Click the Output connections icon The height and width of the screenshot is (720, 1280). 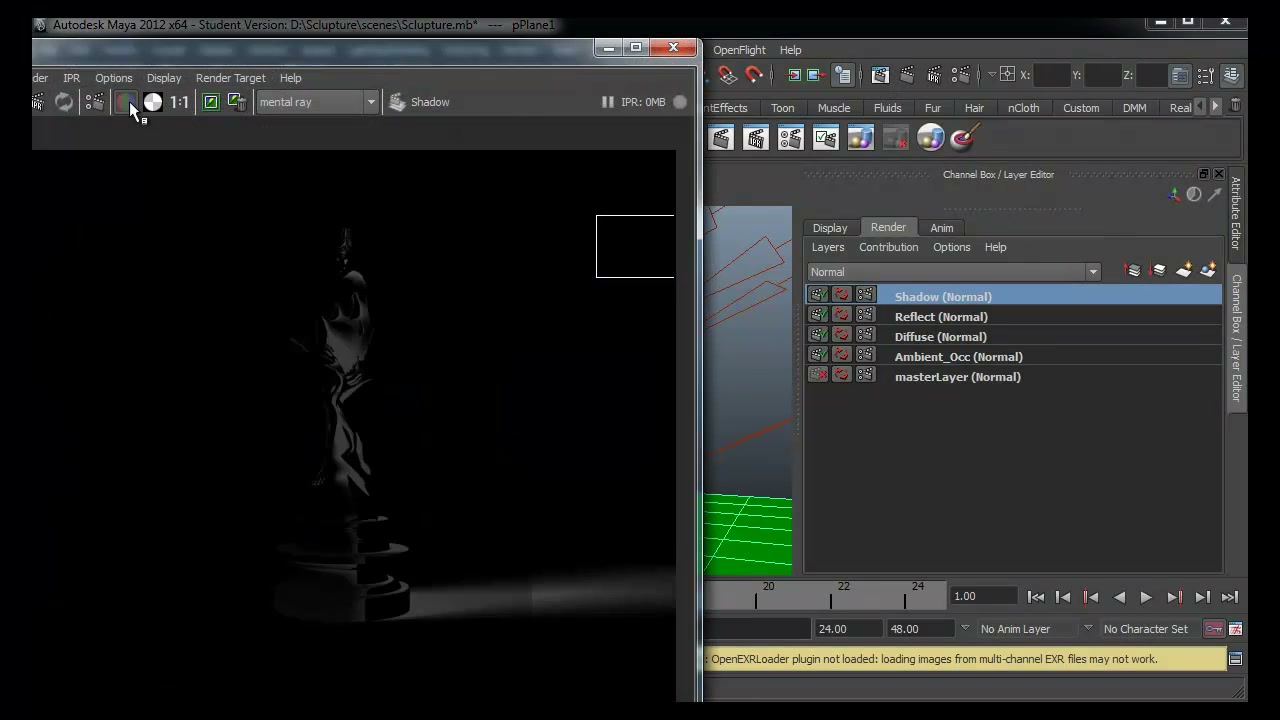tap(817, 75)
